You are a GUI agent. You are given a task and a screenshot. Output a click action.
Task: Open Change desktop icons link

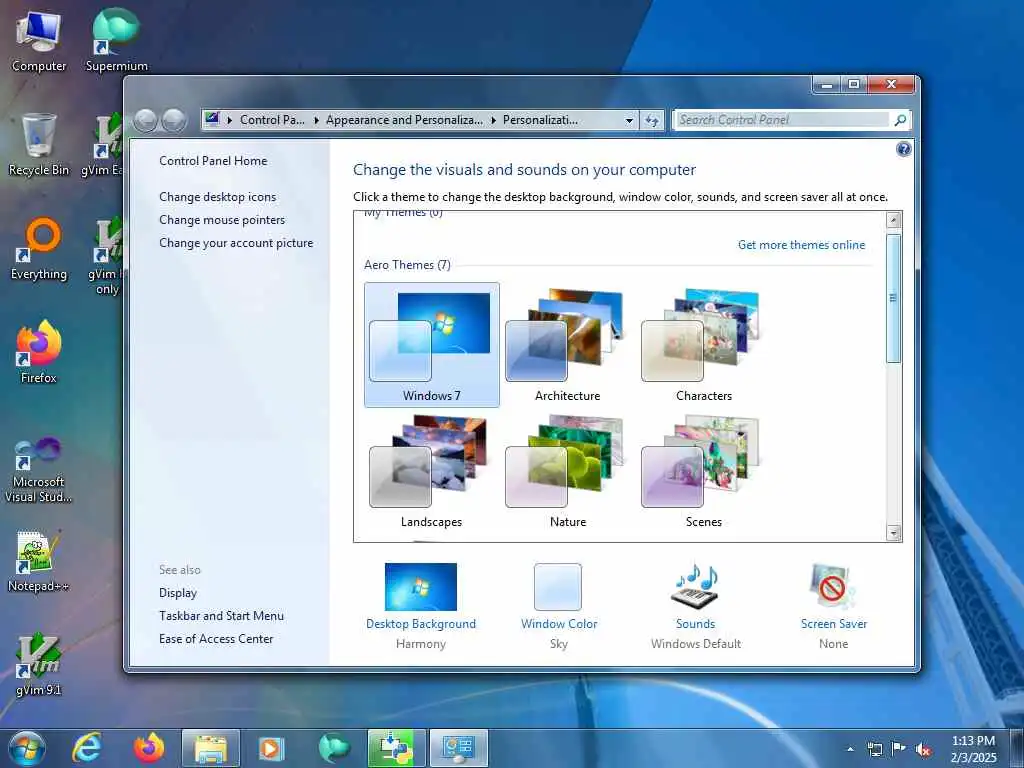click(x=217, y=197)
